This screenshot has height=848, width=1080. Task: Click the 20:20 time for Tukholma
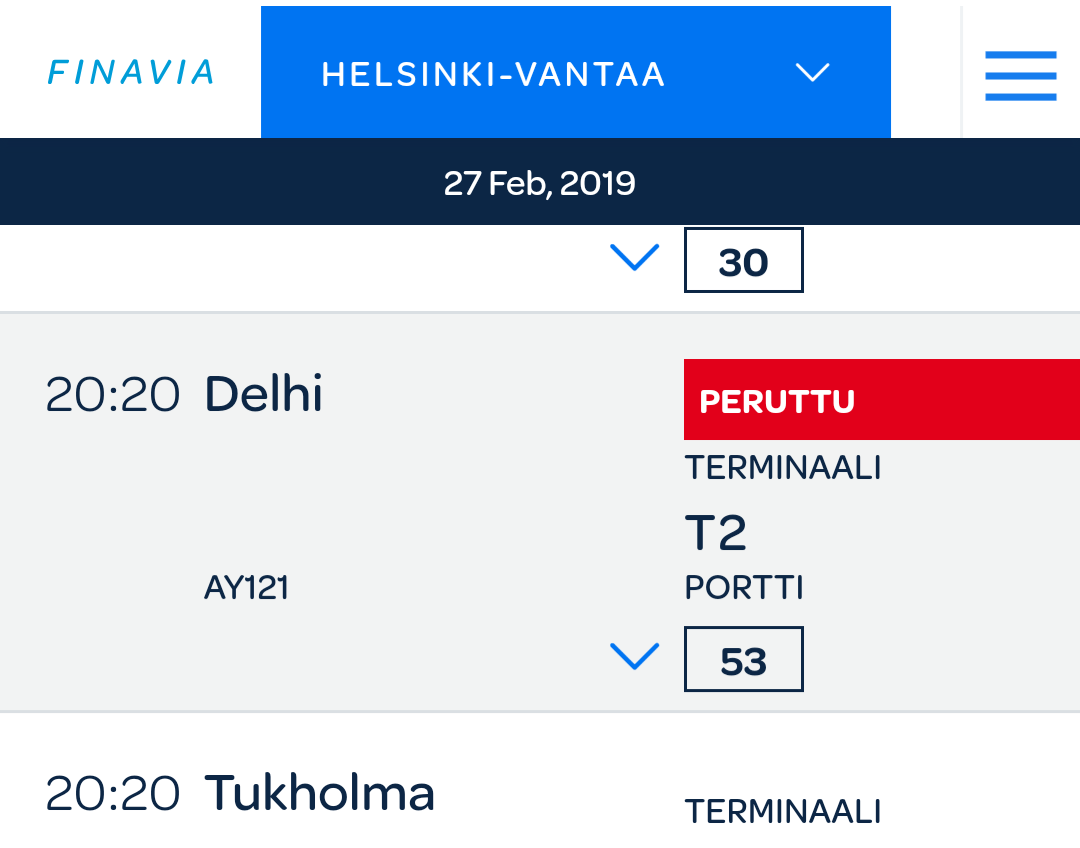click(113, 793)
